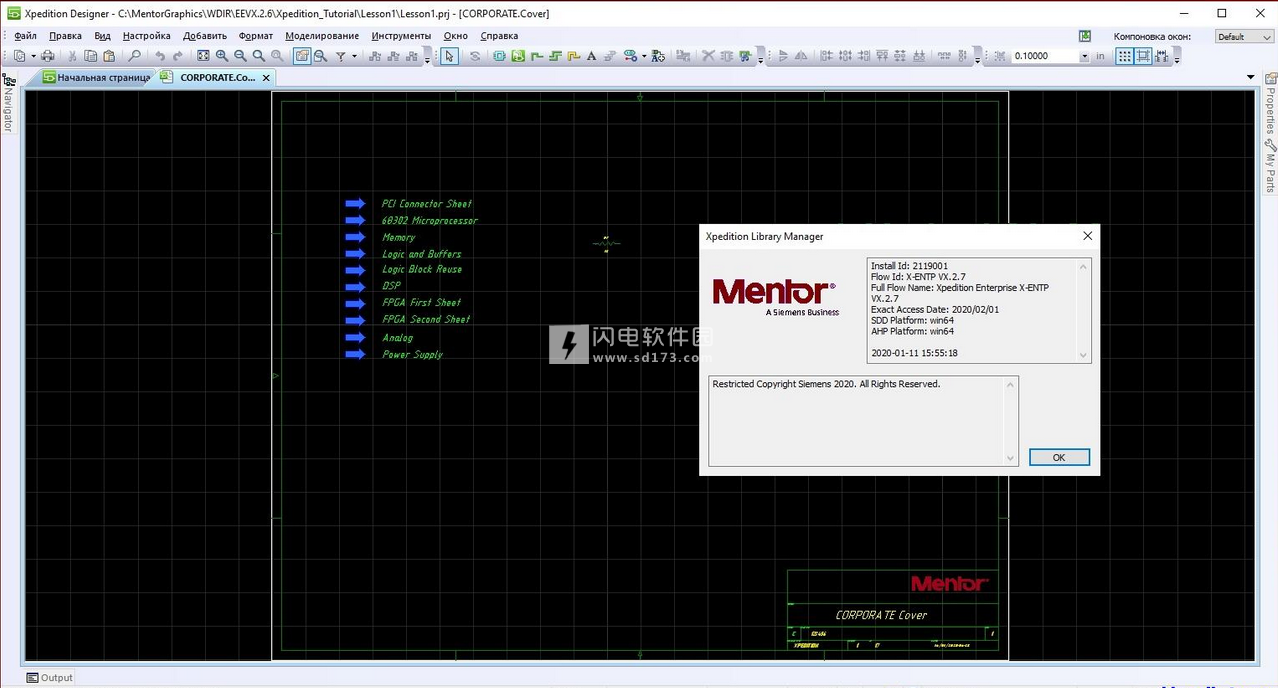Screen dimensions: 1278x688
Task: Switch to the Начальная страница tab
Action: [96, 77]
